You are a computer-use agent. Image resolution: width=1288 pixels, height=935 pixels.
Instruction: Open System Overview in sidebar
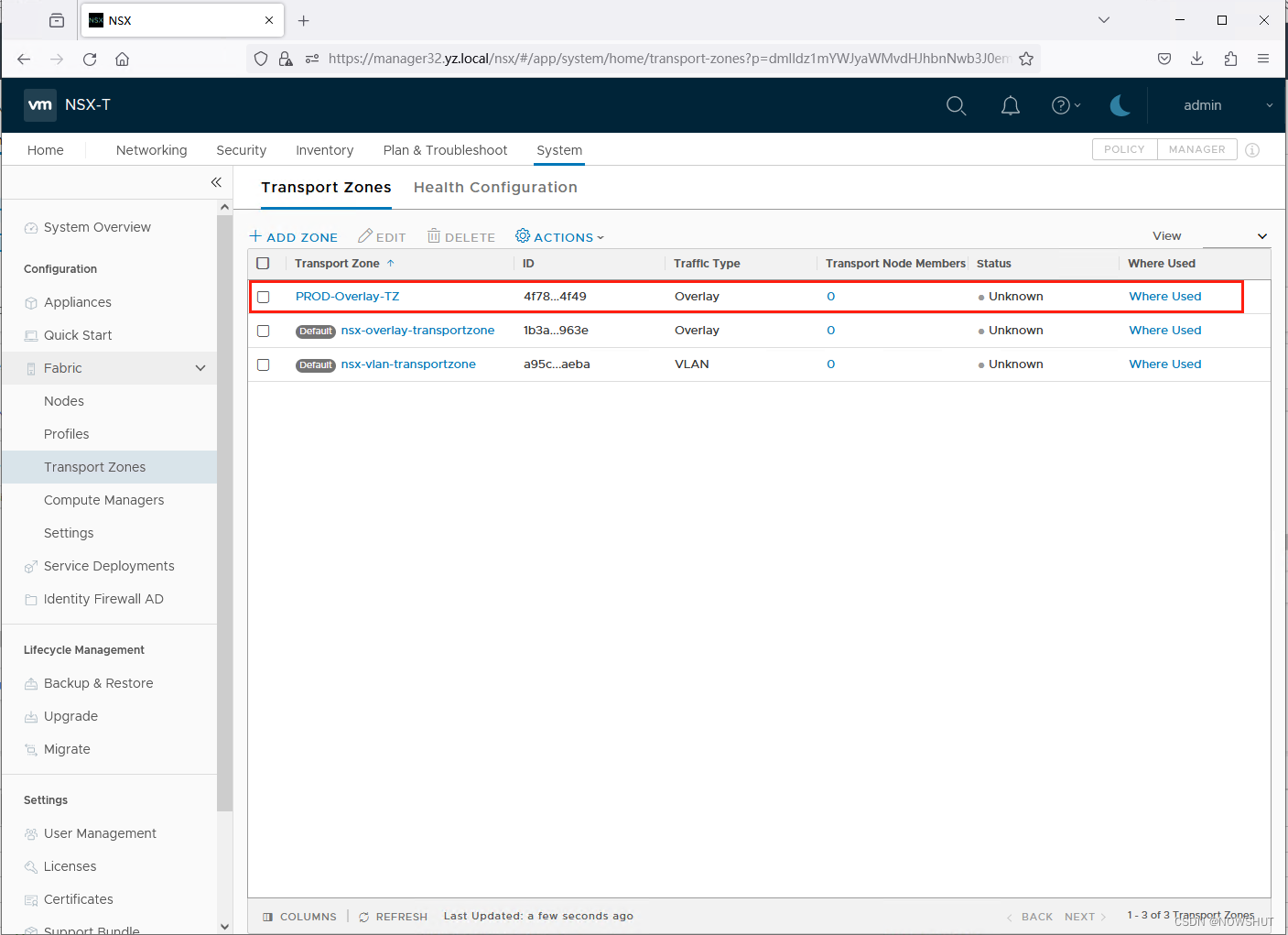(x=97, y=227)
